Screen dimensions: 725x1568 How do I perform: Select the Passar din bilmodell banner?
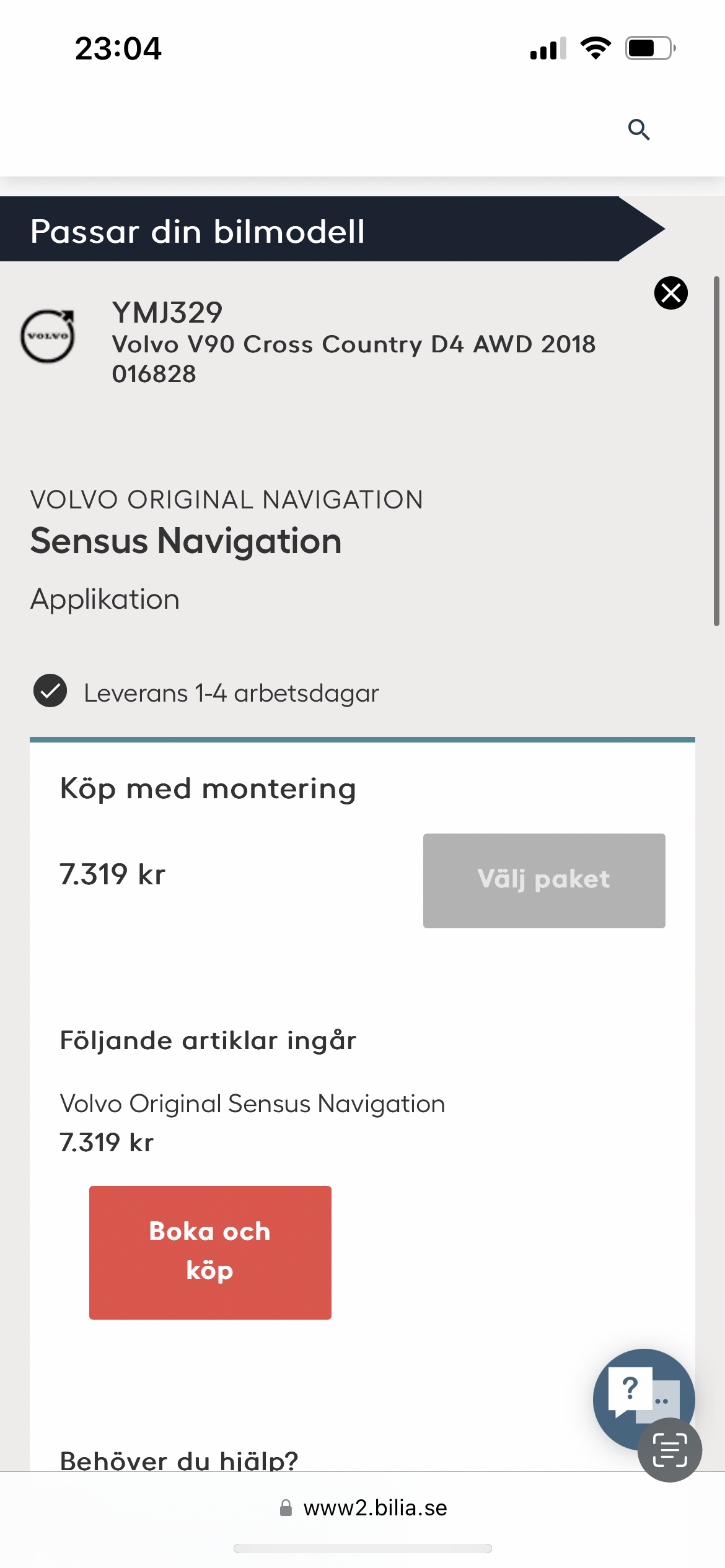click(332, 229)
